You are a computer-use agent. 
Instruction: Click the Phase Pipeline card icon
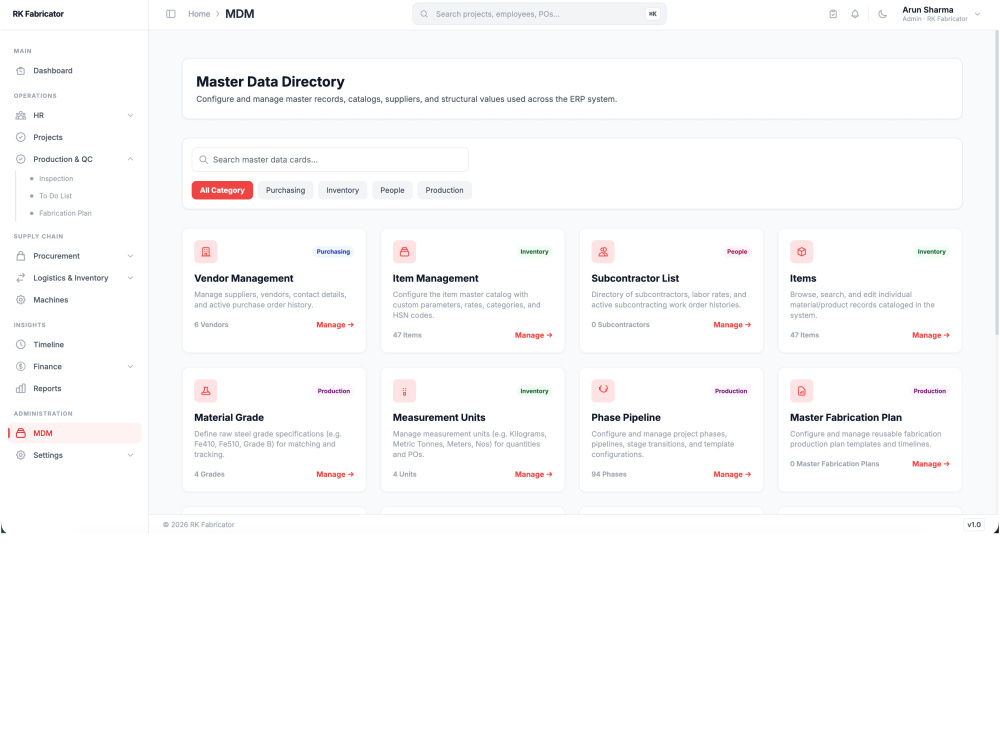coord(603,391)
